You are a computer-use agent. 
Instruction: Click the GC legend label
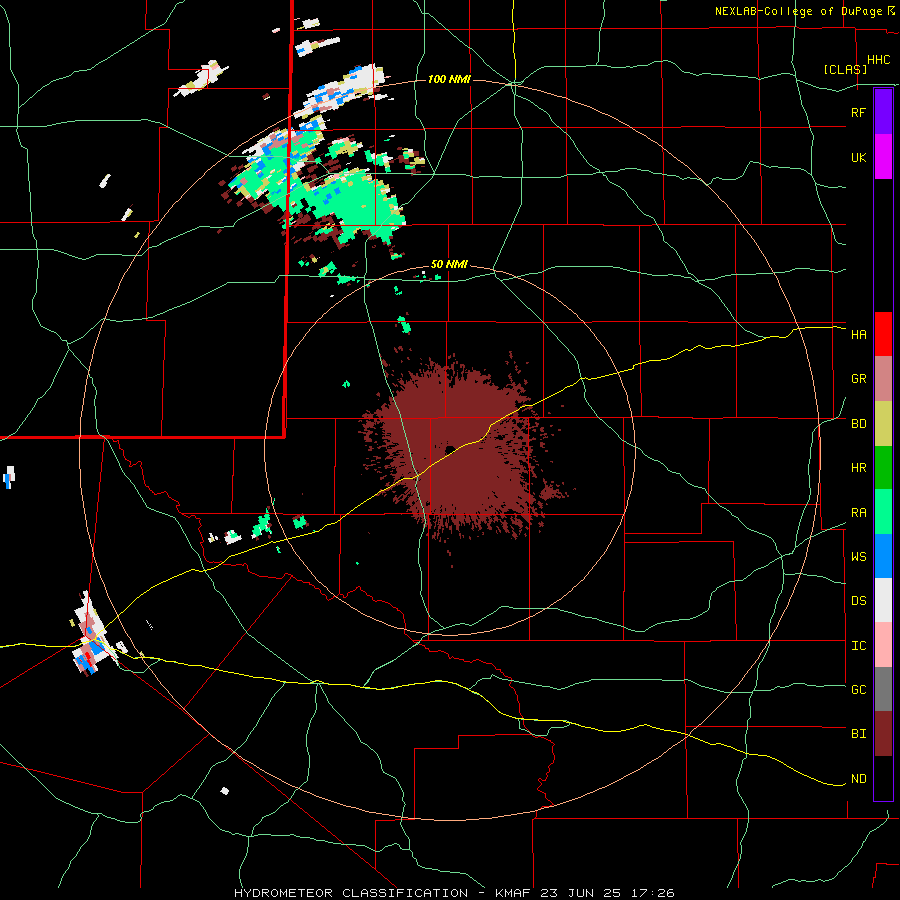pos(858,690)
